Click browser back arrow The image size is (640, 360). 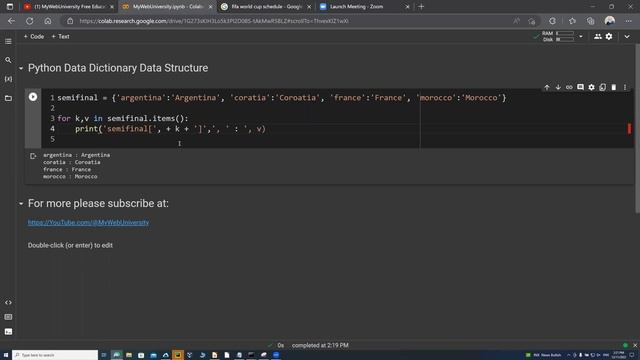pos(11,21)
